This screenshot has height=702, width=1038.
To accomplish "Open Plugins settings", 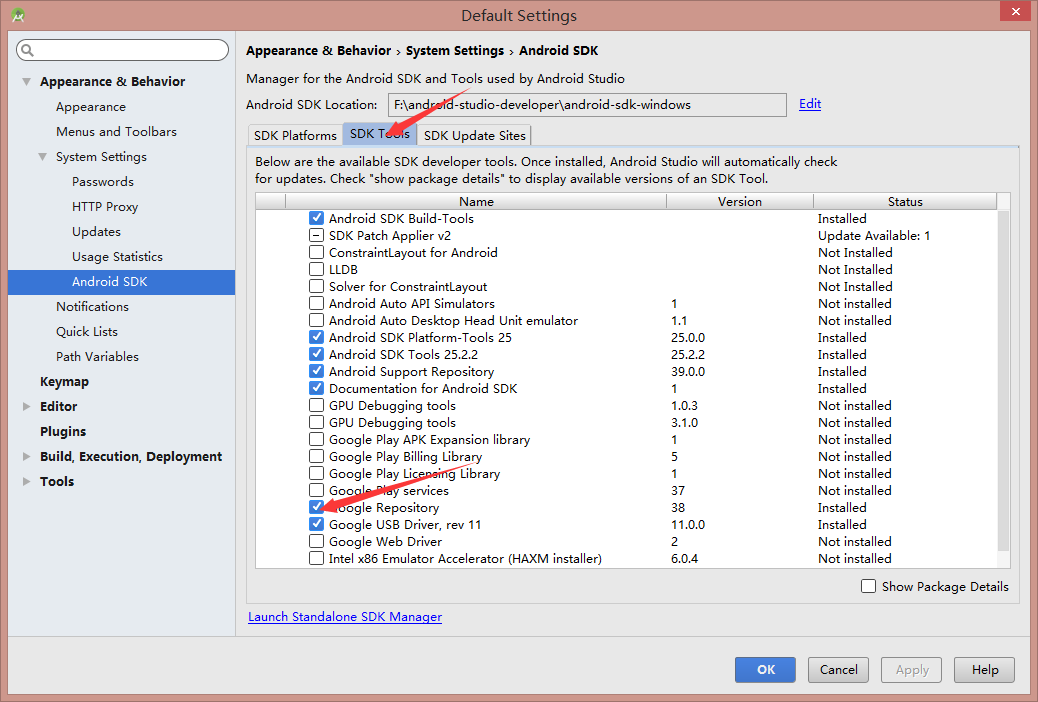I will click(63, 431).
